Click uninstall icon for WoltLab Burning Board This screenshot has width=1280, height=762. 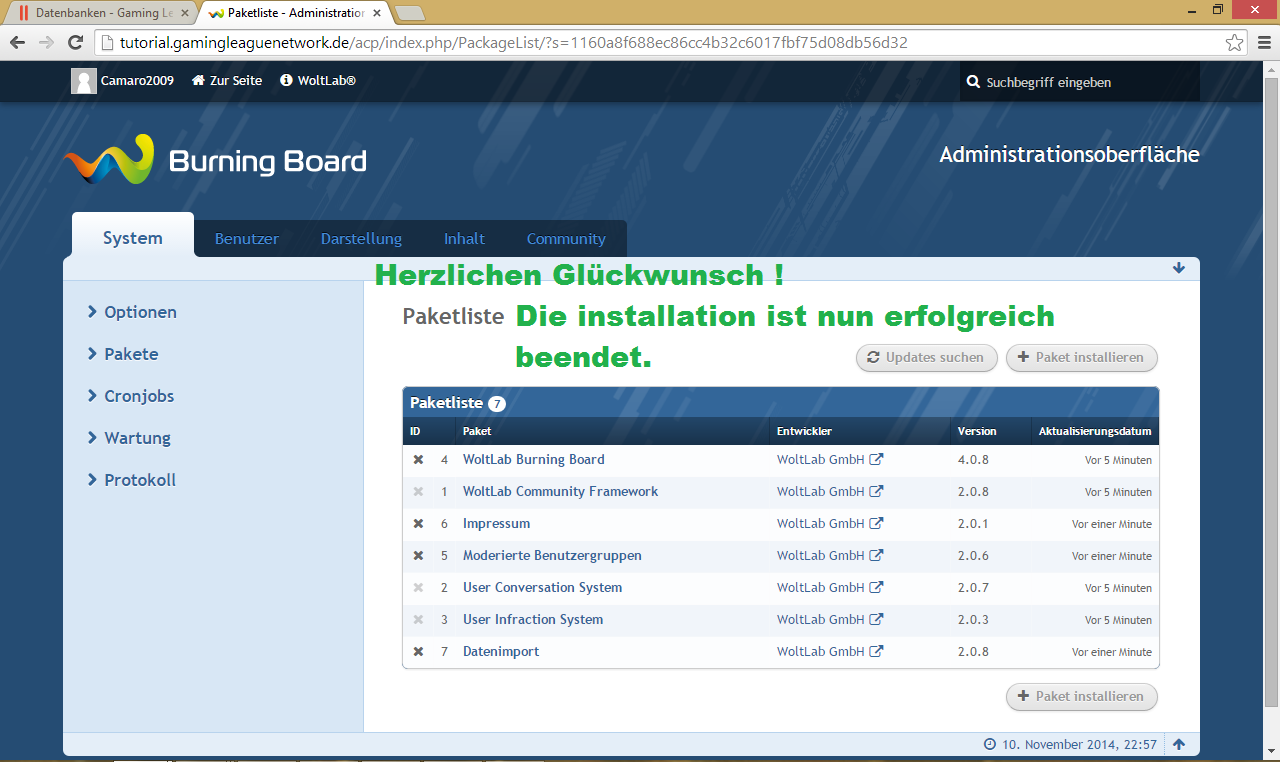click(x=418, y=460)
